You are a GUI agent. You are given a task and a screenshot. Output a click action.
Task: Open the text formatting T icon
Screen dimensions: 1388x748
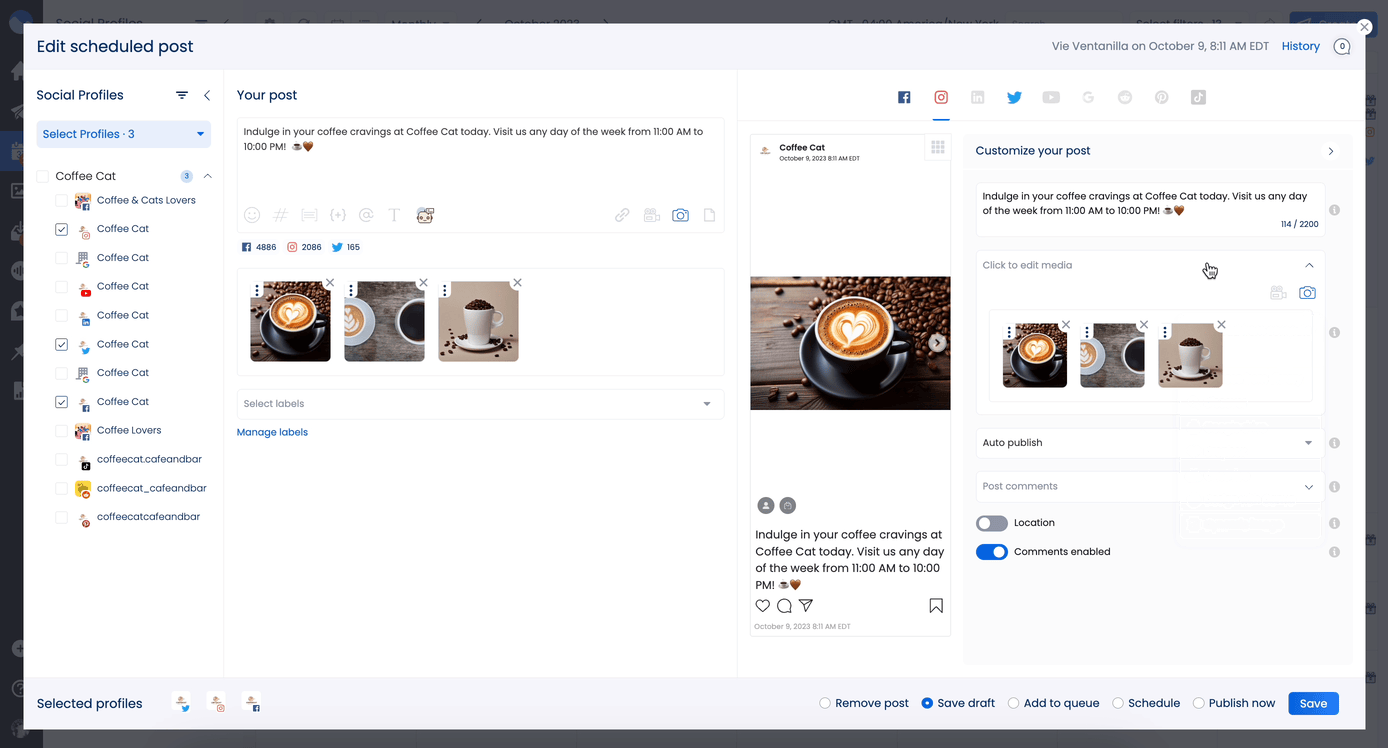(x=394, y=215)
